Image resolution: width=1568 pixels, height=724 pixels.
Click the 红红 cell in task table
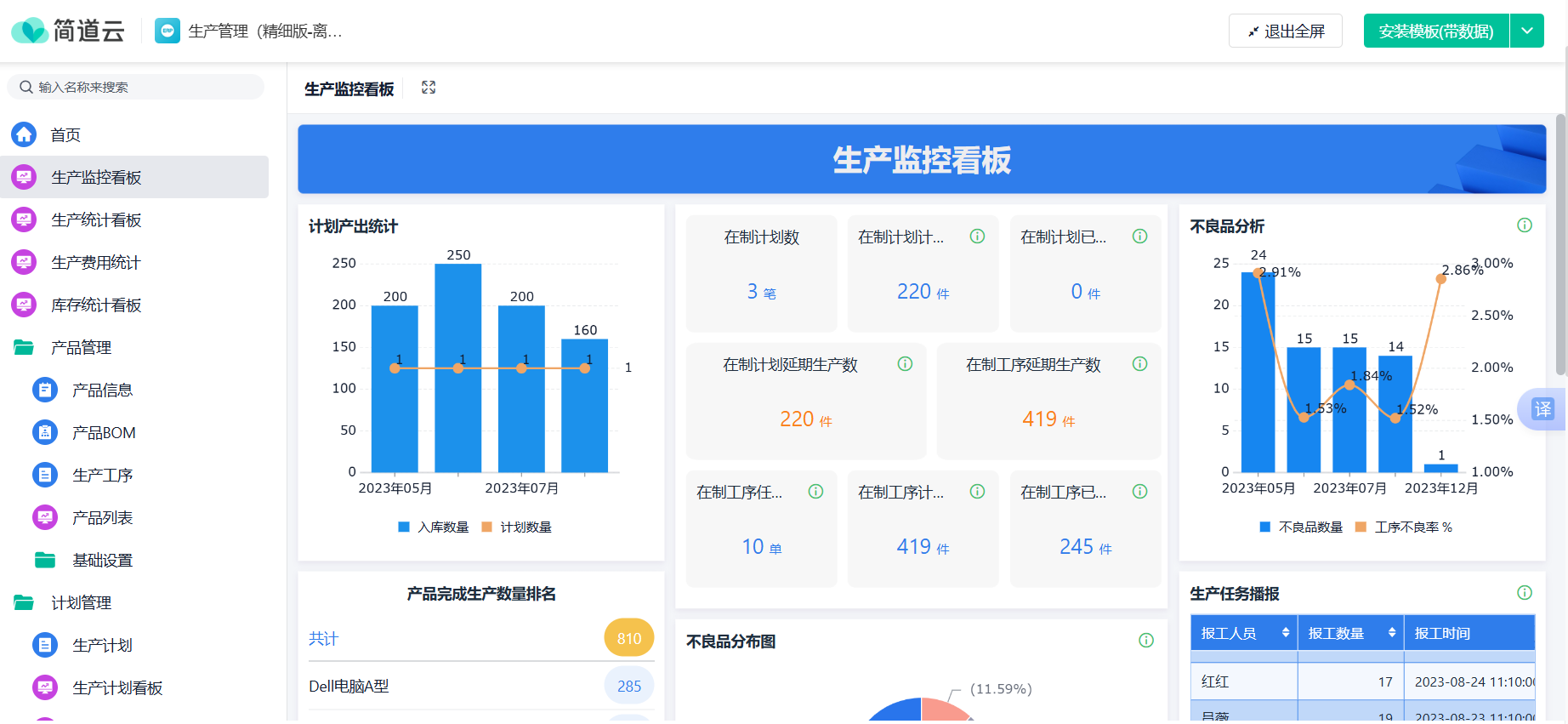1244,681
